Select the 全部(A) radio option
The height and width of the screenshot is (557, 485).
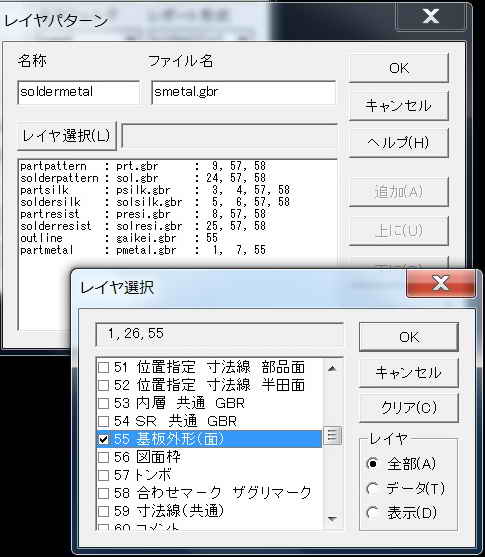click(x=372, y=464)
